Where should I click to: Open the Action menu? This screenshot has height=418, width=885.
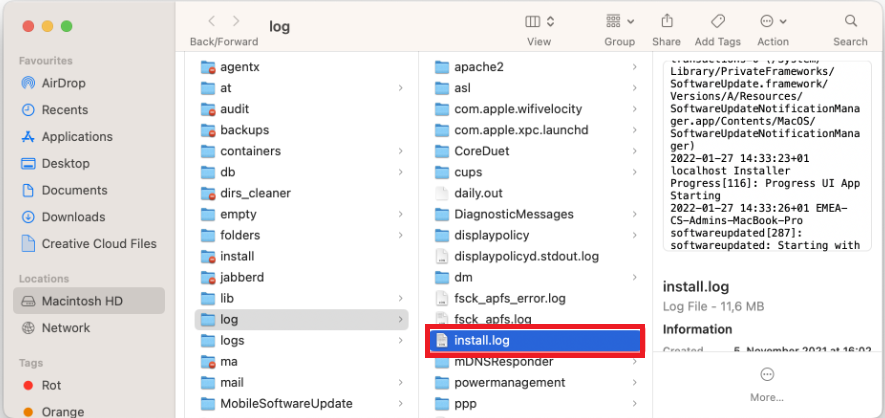773,21
